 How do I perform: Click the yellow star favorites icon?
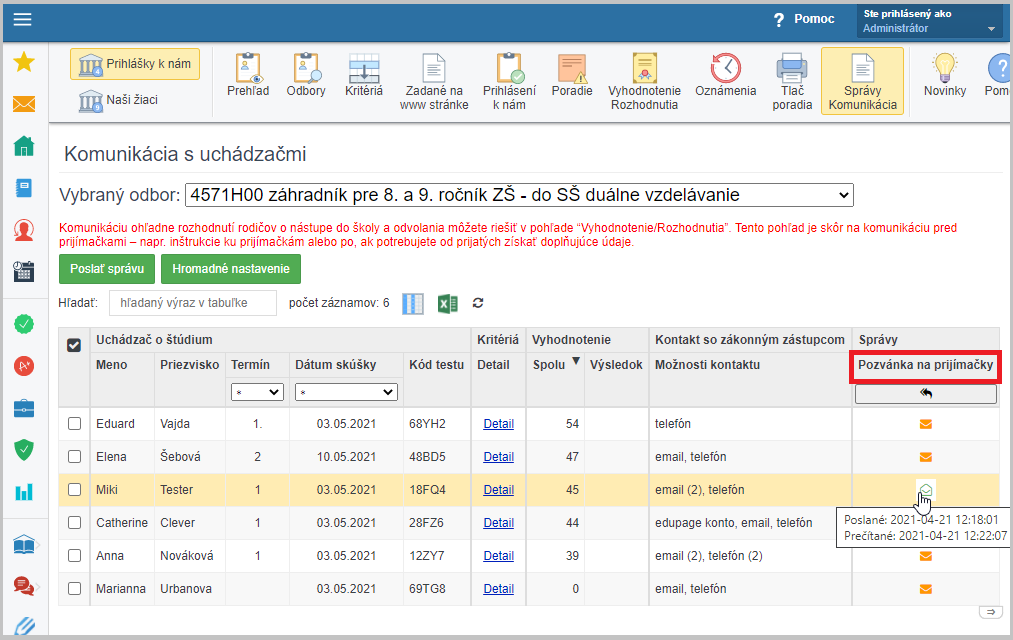(x=24, y=62)
